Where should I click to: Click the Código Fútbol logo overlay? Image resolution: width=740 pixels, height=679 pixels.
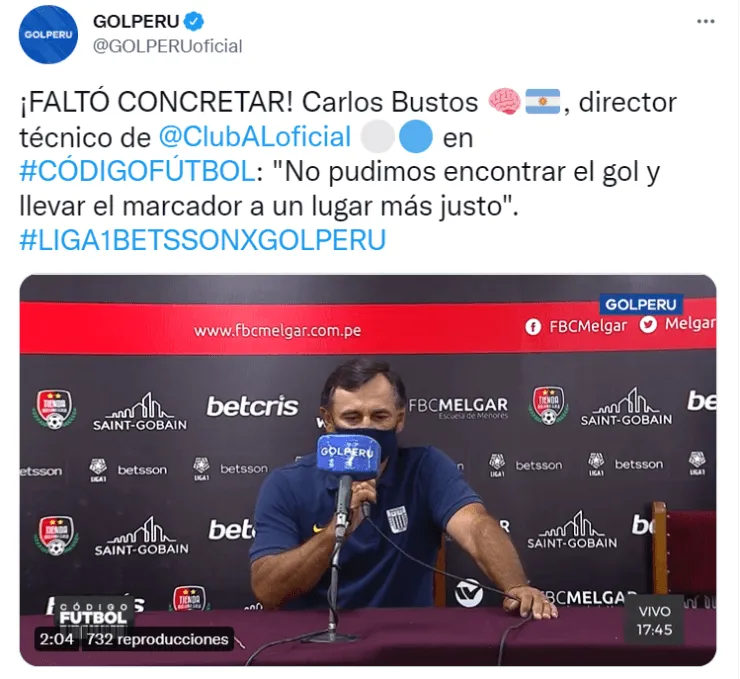[94, 613]
